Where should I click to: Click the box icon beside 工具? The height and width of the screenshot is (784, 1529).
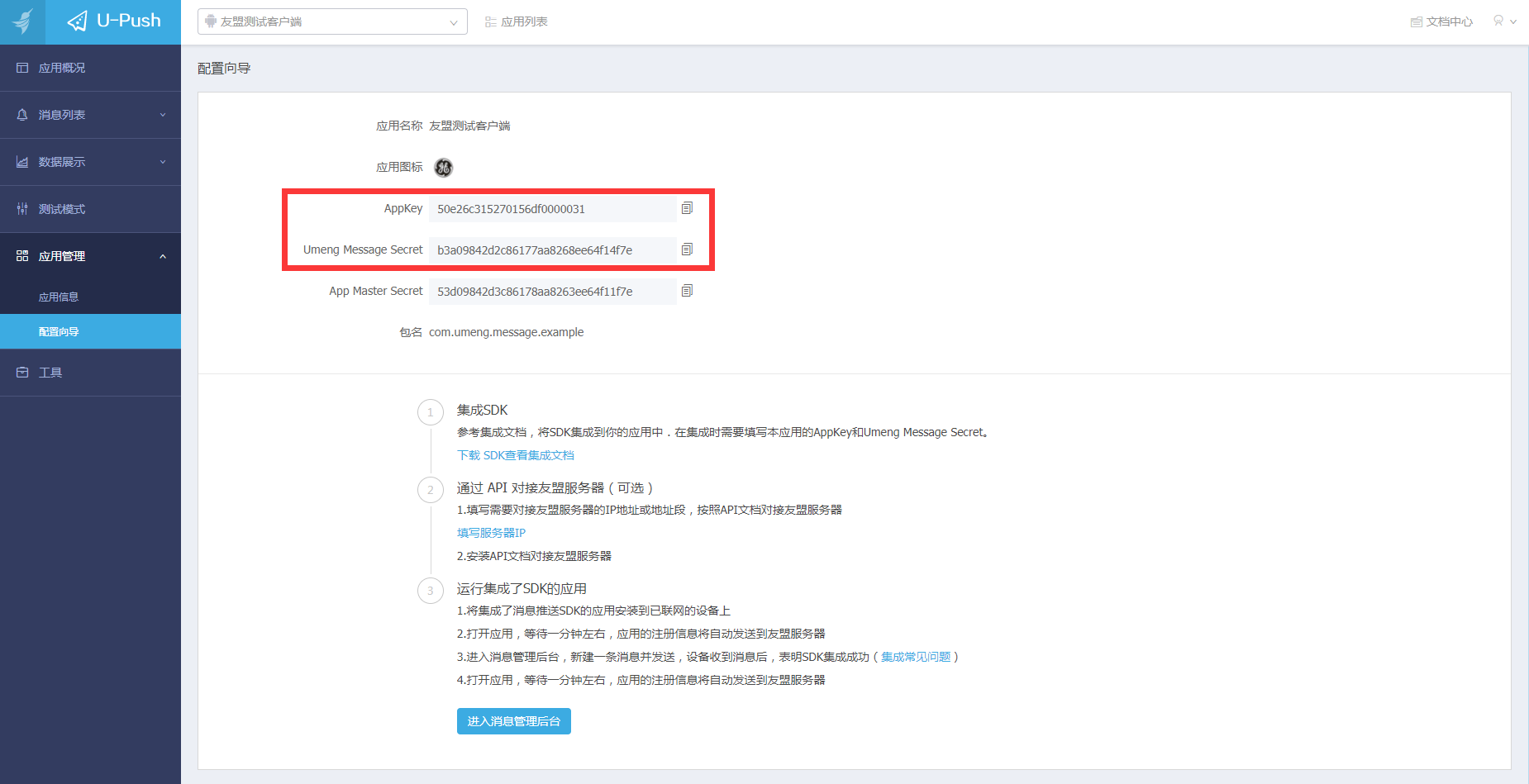22,373
